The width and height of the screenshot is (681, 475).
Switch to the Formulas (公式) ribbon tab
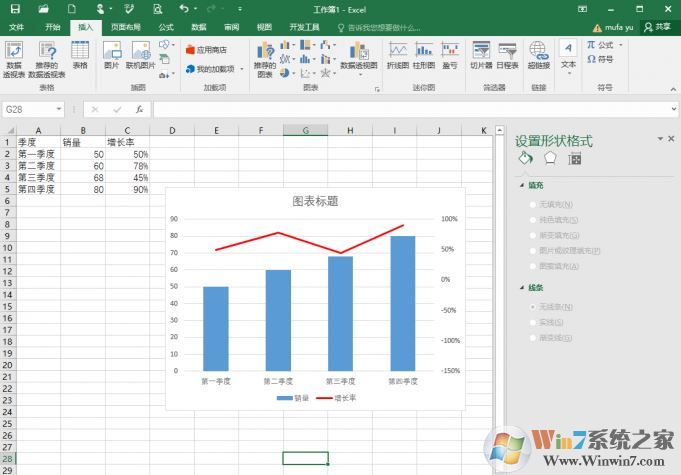coord(166,27)
